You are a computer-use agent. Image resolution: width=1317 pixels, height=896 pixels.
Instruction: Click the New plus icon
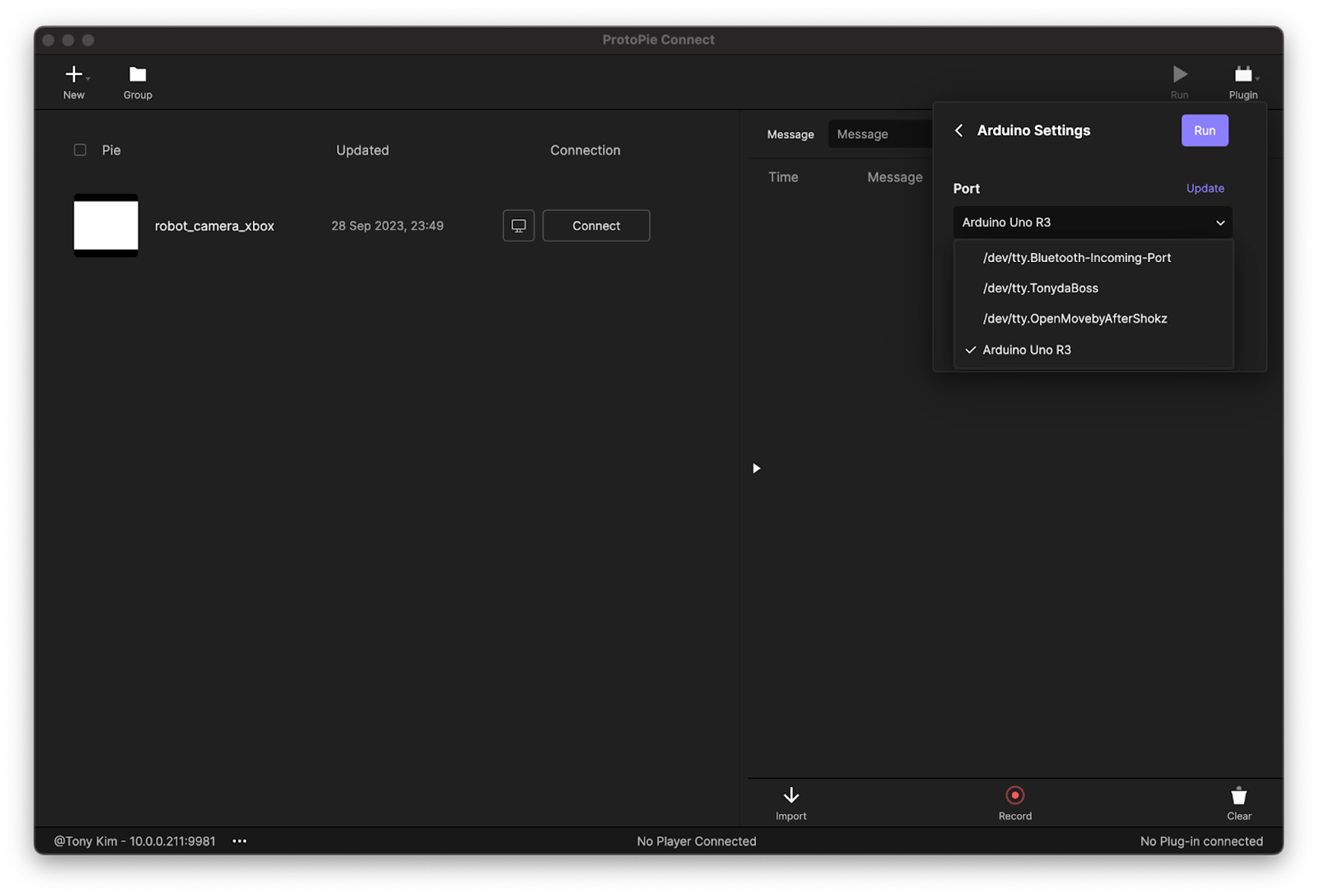click(74, 74)
